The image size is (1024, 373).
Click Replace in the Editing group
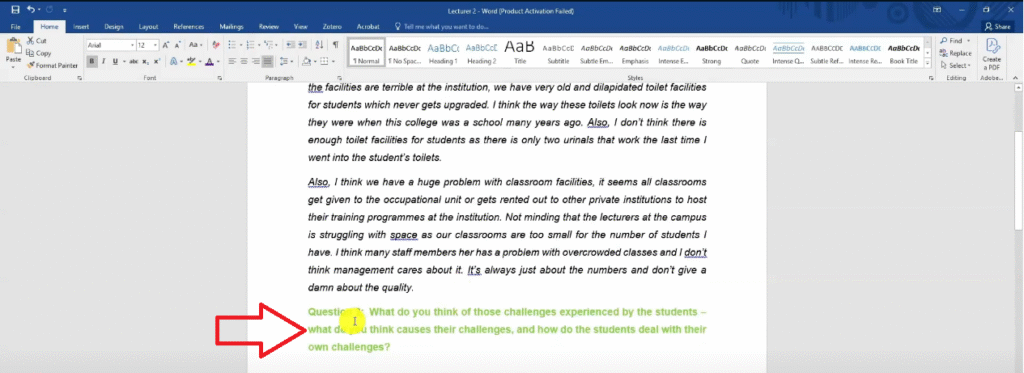point(955,53)
